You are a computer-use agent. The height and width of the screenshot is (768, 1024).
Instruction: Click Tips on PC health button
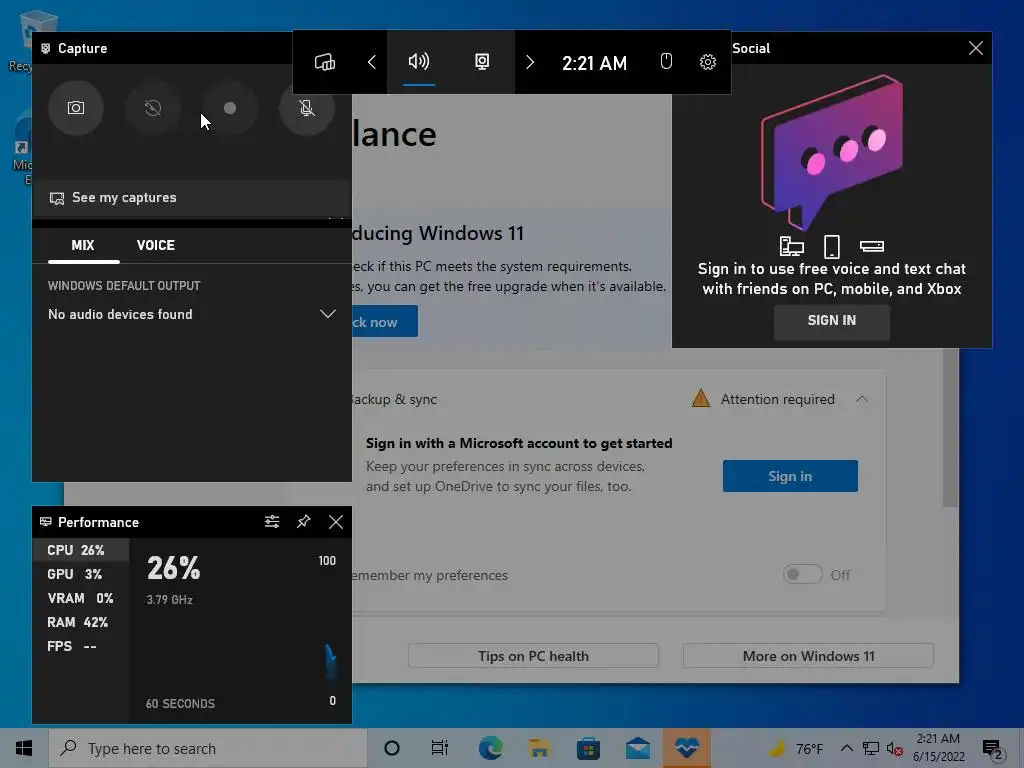533,656
